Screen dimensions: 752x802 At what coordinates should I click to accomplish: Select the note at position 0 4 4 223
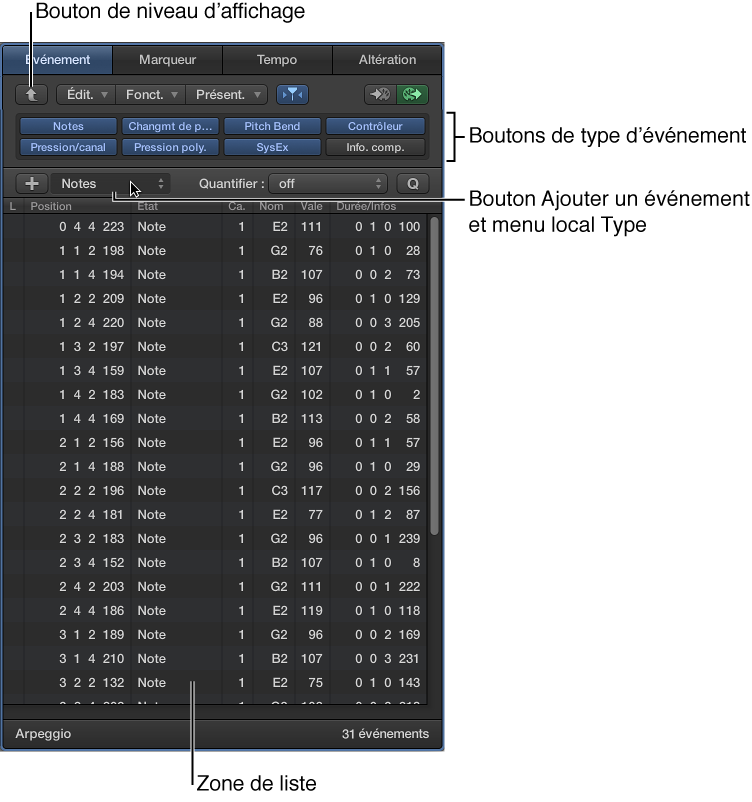(215, 227)
